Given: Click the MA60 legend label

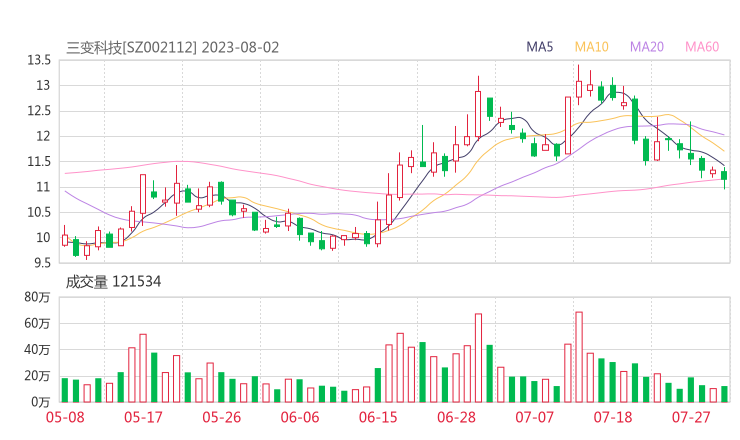Looking at the screenshot, I should [702, 47].
